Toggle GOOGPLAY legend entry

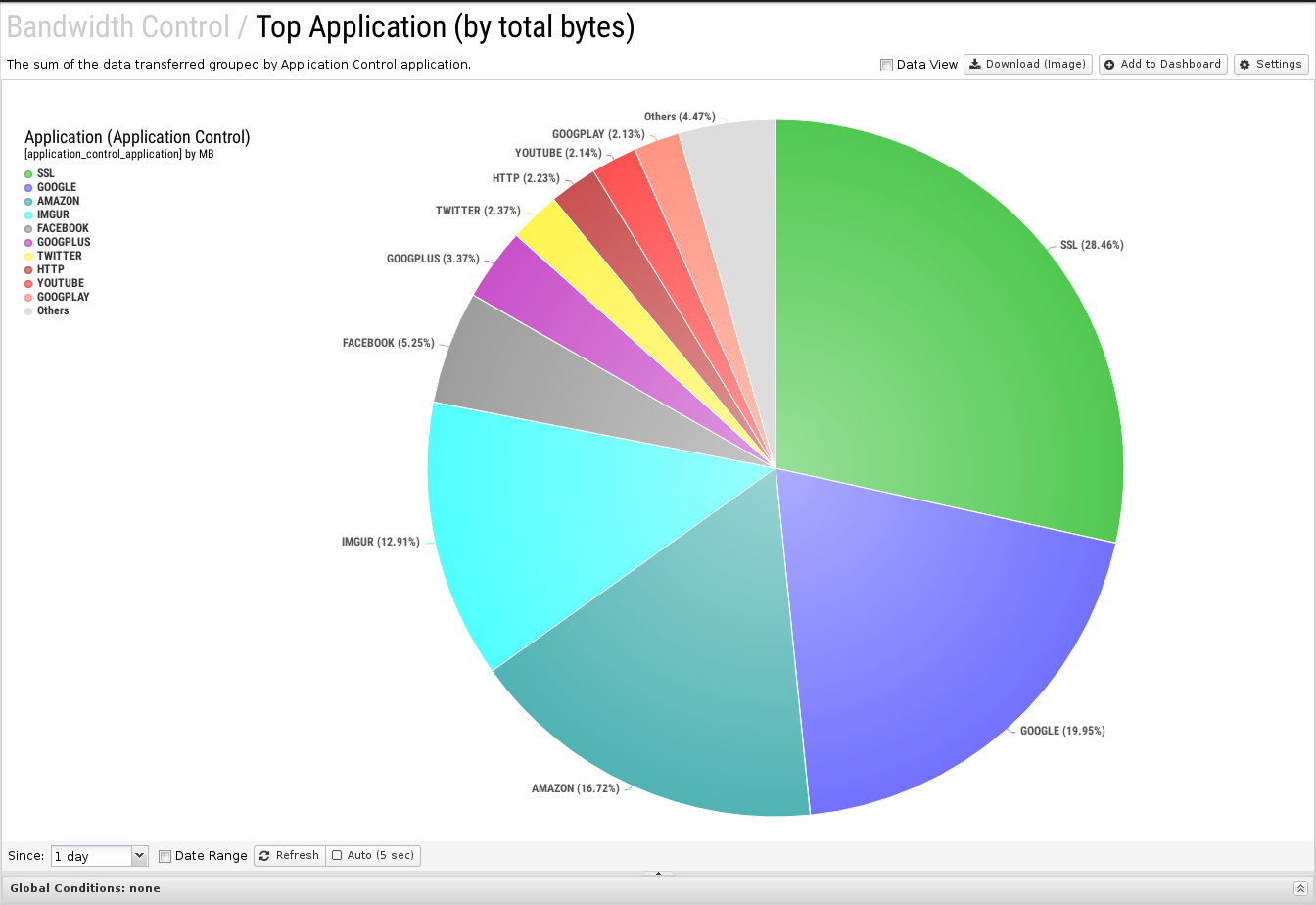point(57,297)
